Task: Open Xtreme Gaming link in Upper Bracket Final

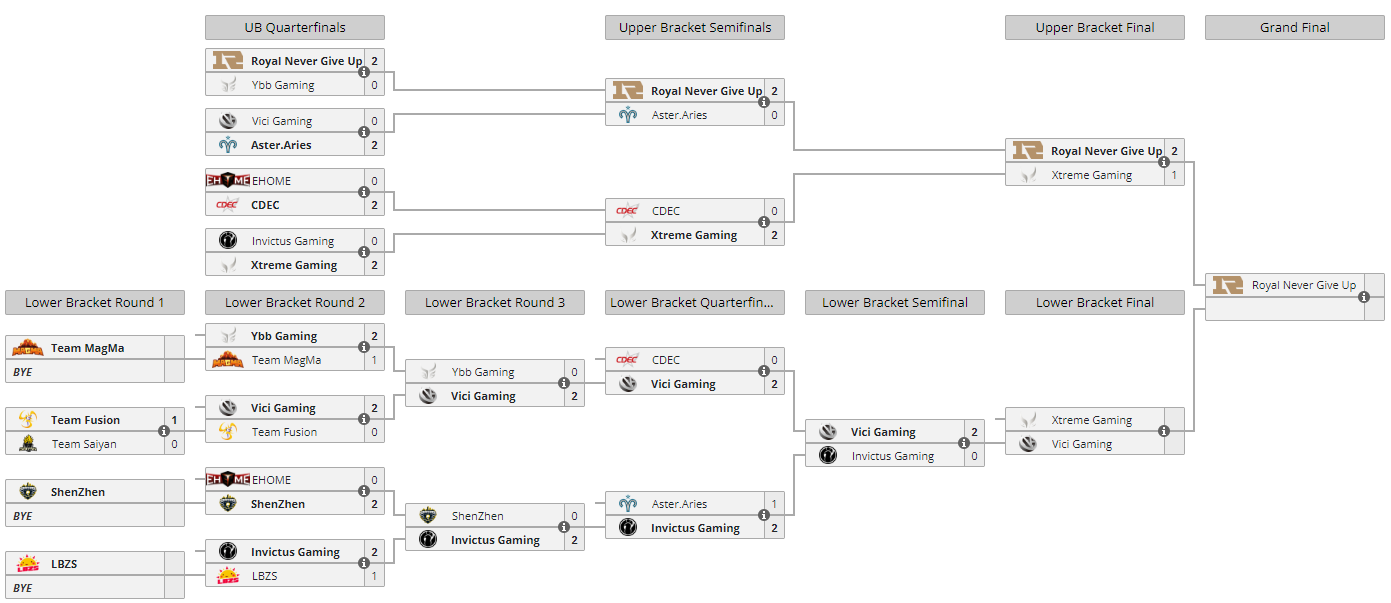Action: coord(1091,175)
